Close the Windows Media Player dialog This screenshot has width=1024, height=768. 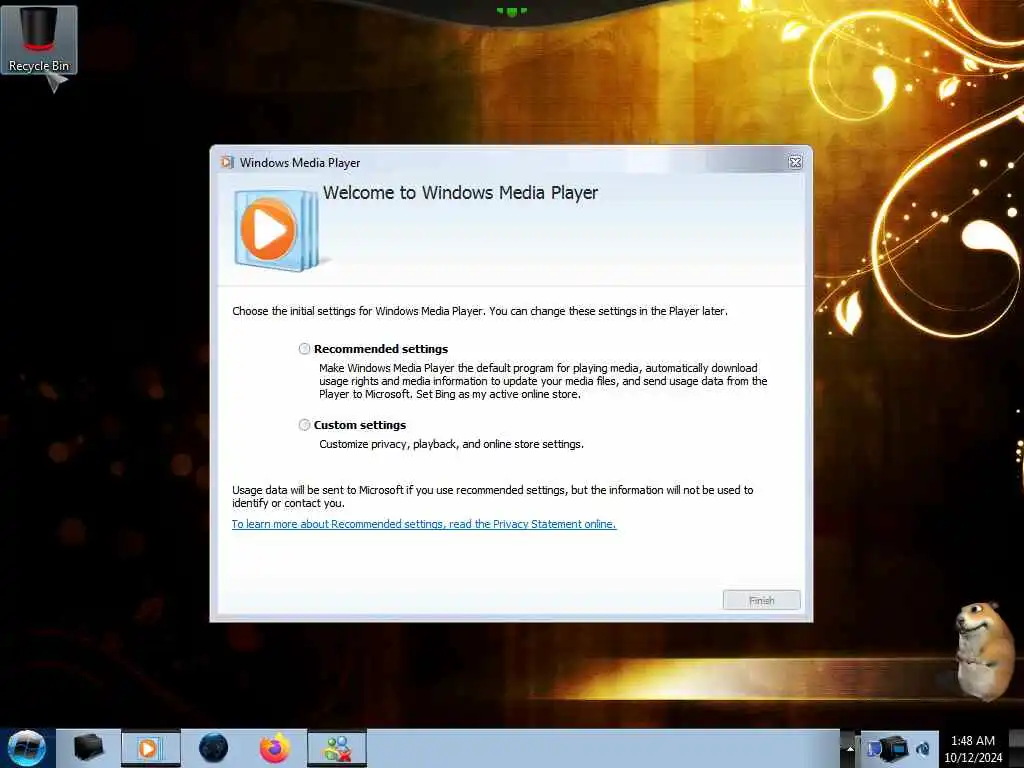(x=795, y=163)
